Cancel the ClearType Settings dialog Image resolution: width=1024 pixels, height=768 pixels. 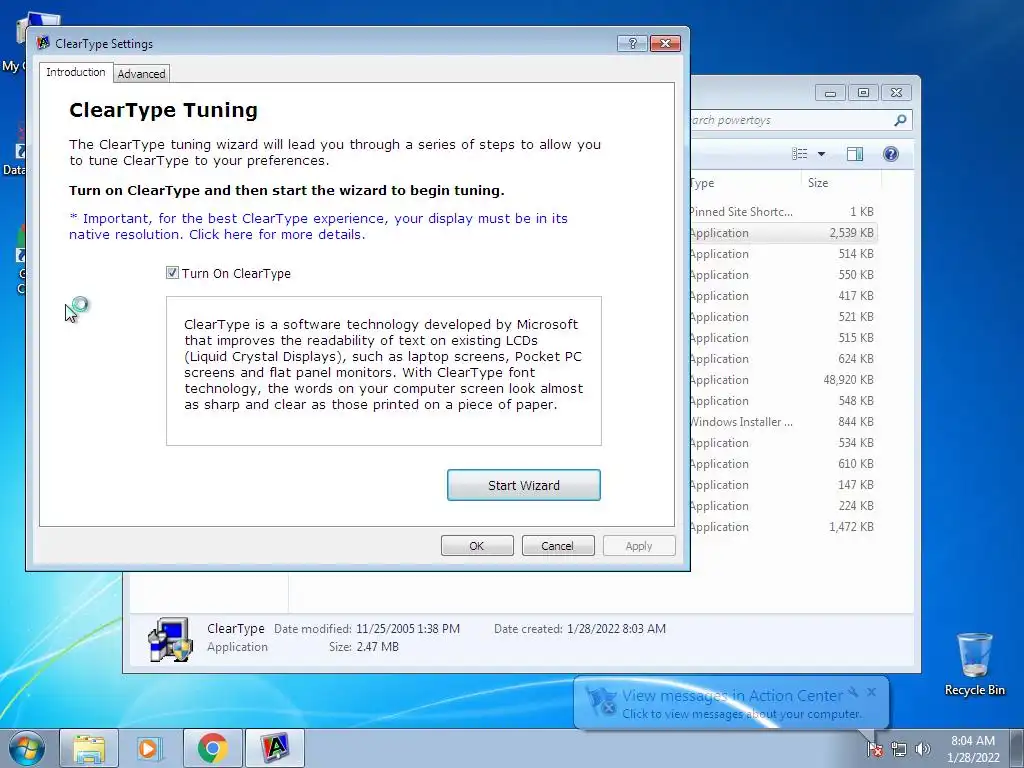pyautogui.click(x=558, y=546)
